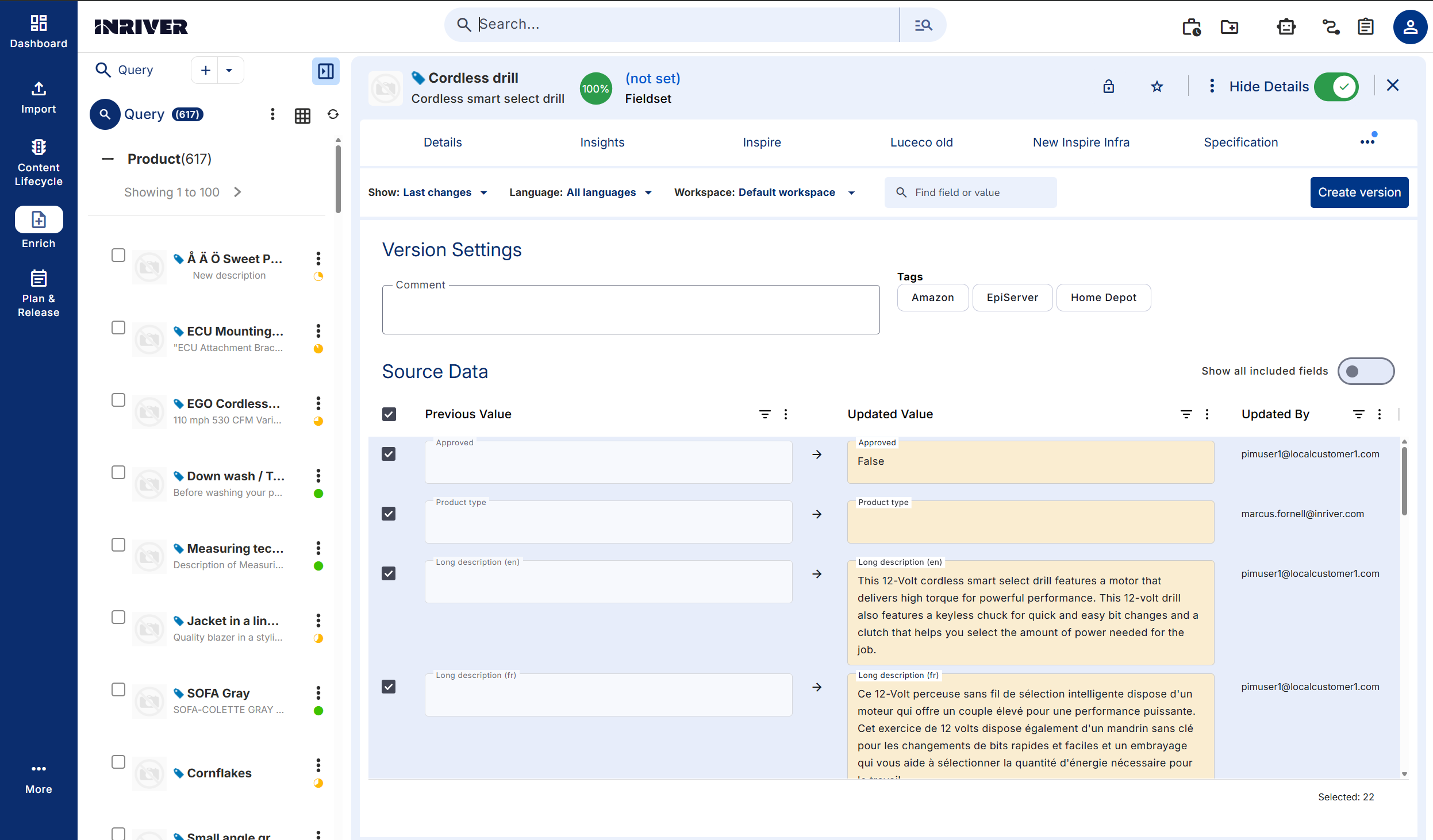The height and width of the screenshot is (840, 1433).
Task: Click the add folder icon in header
Action: tap(1230, 27)
